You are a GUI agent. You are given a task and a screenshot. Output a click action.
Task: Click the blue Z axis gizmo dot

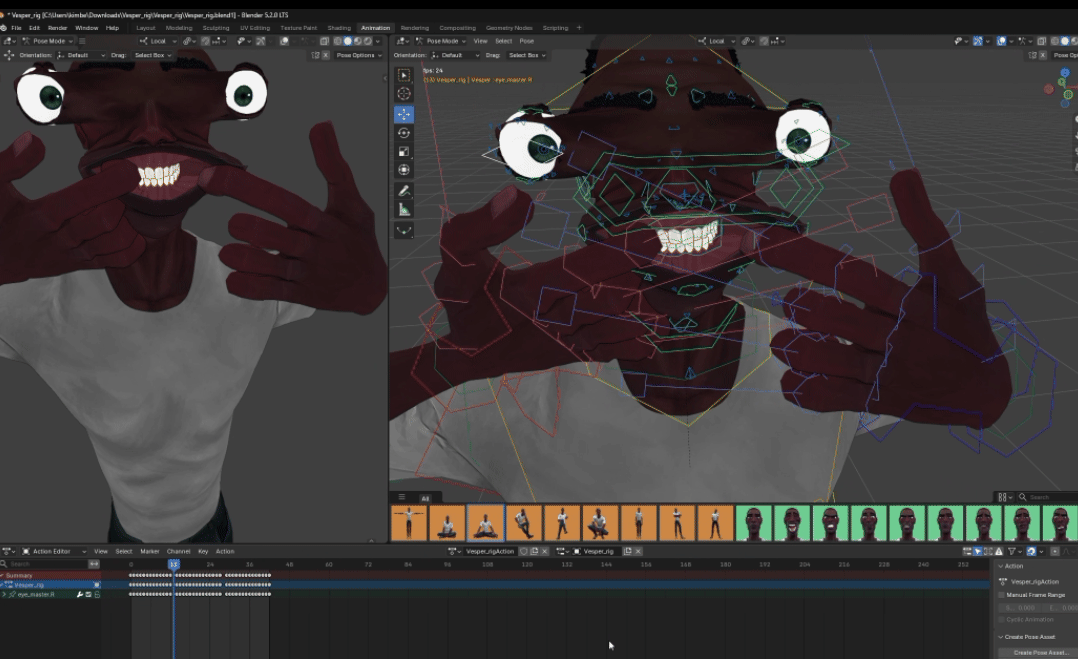tap(1065, 72)
